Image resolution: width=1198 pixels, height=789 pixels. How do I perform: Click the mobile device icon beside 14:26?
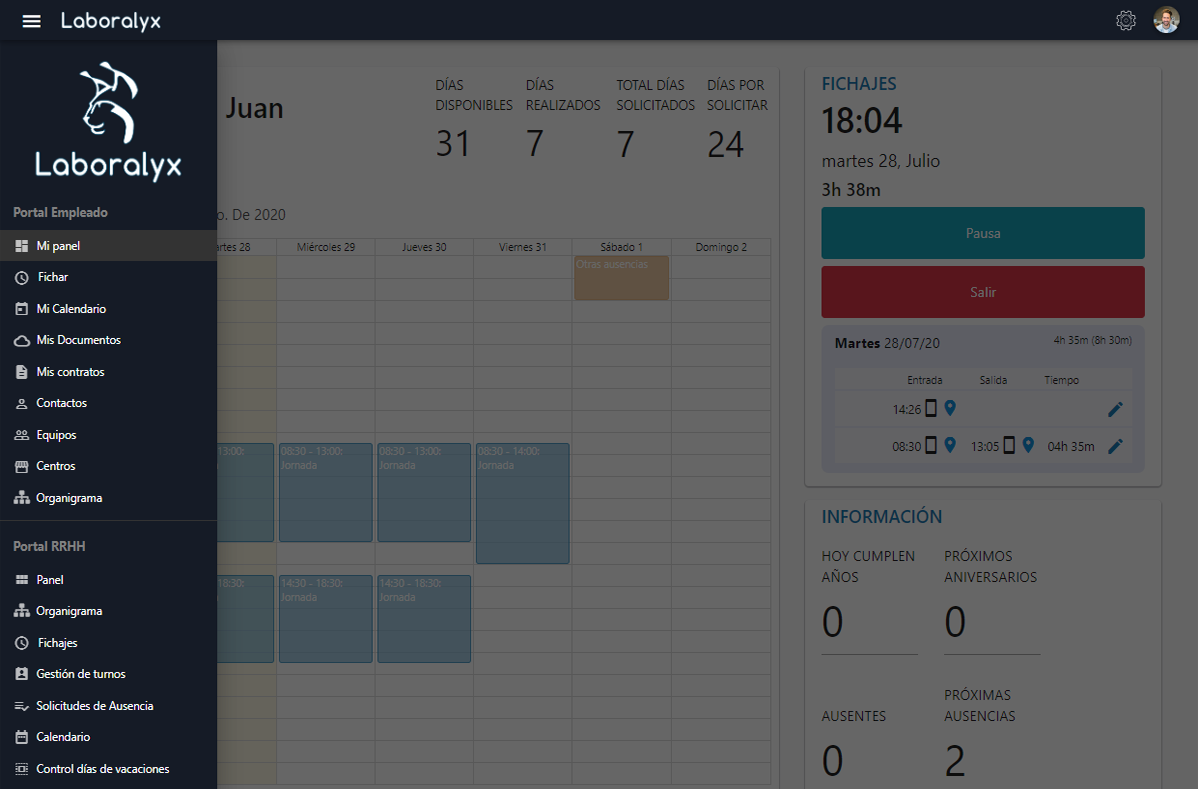click(931, 408)
